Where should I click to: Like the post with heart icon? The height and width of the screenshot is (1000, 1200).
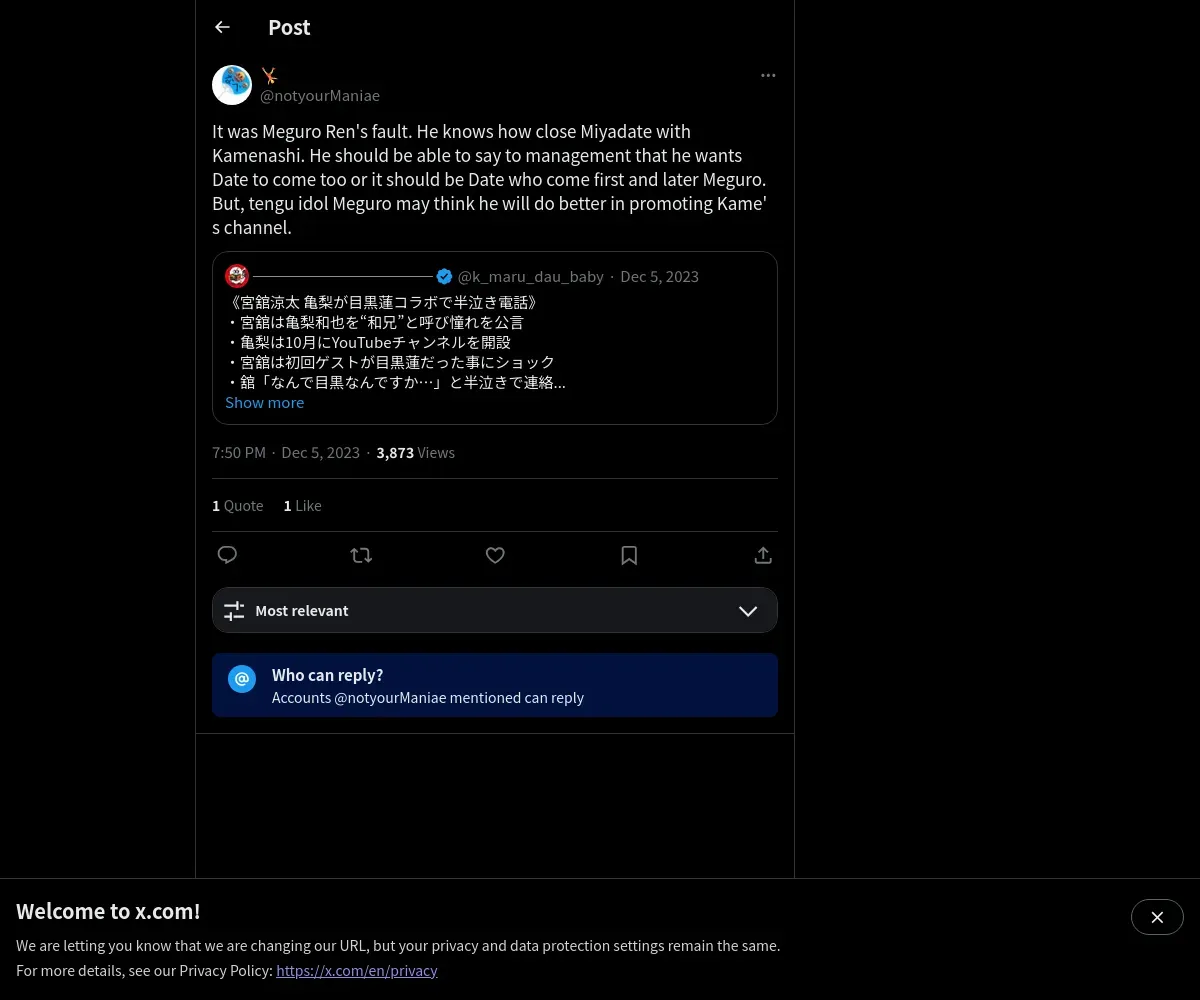495,555
